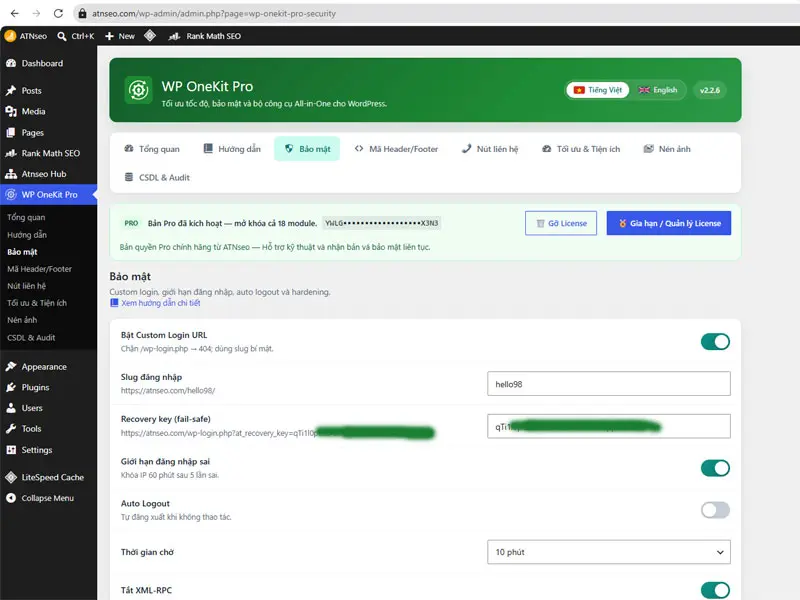This screenshot has height=600, width=800.
Task: Click the LiteSpeed Cache sidebar icon
Action: point(11,477)
